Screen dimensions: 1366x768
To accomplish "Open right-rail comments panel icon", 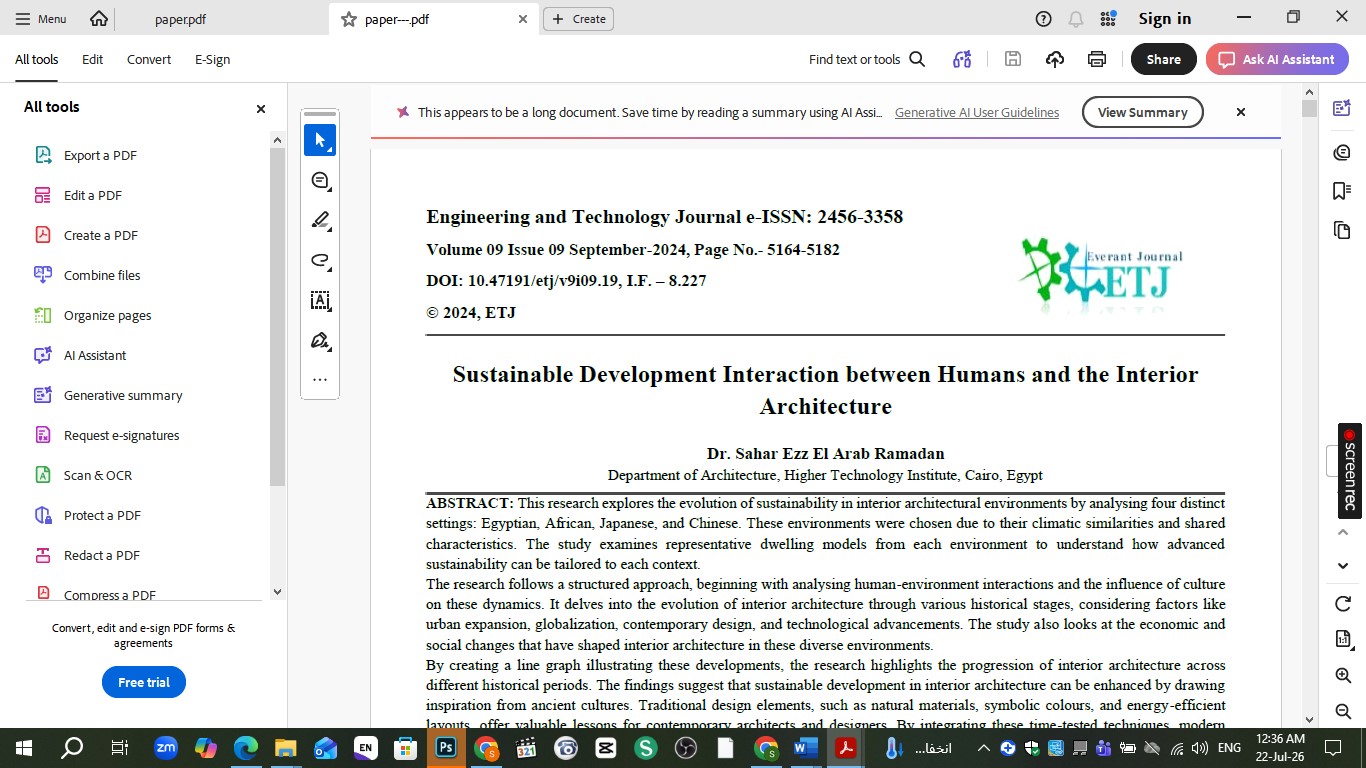I will pyautogui.click(x=1342, y=152).
